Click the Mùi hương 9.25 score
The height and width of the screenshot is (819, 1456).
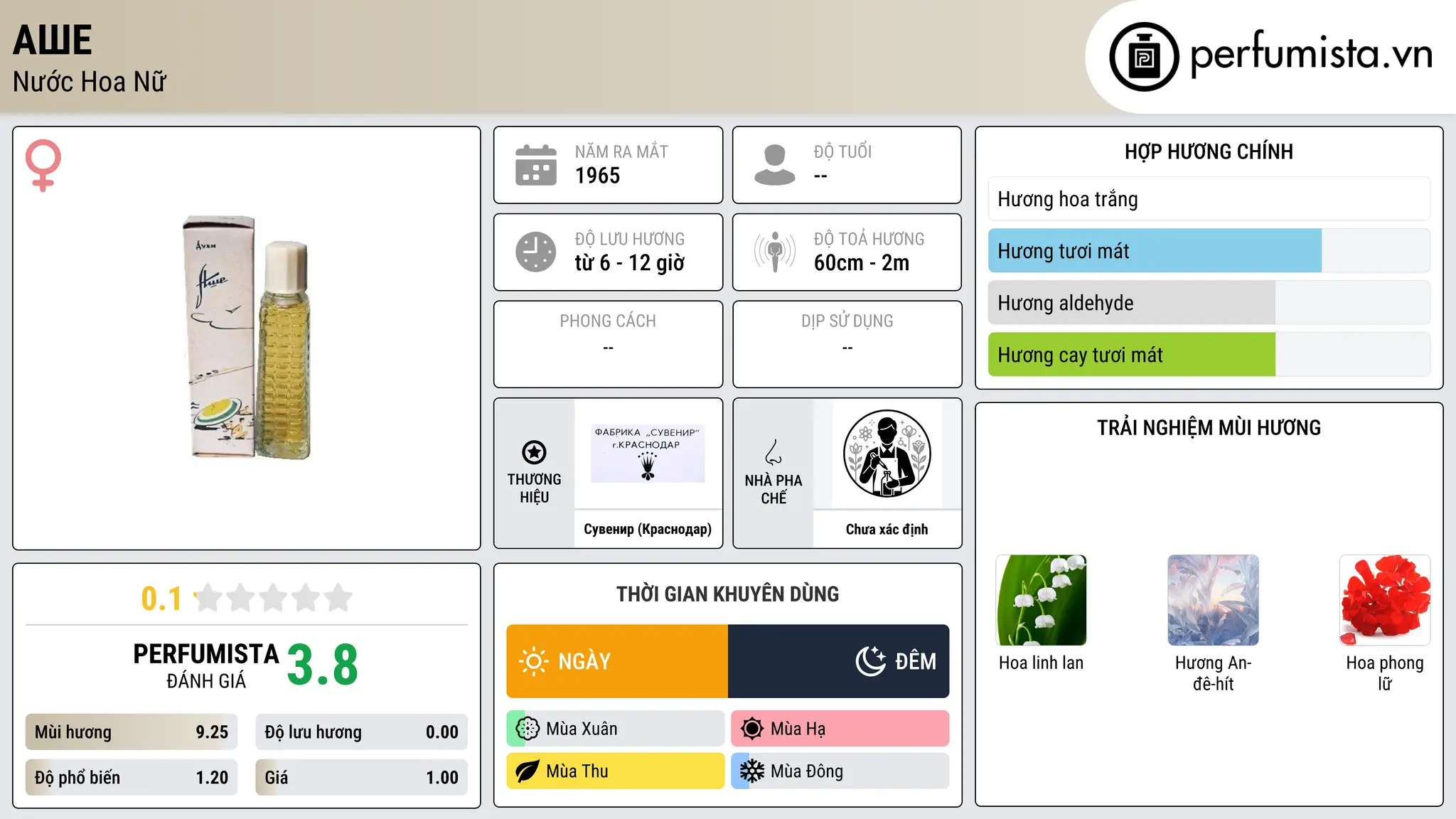[x=132, y=732]
